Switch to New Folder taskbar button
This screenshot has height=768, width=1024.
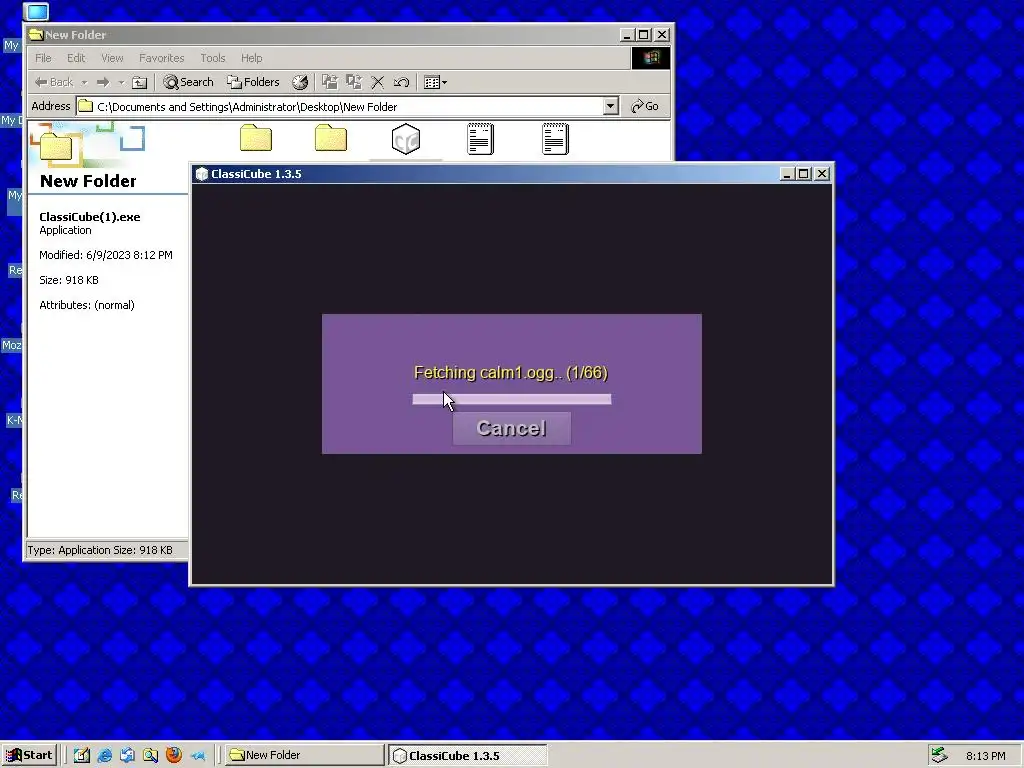pyautogui.click(x=305, y=756)
